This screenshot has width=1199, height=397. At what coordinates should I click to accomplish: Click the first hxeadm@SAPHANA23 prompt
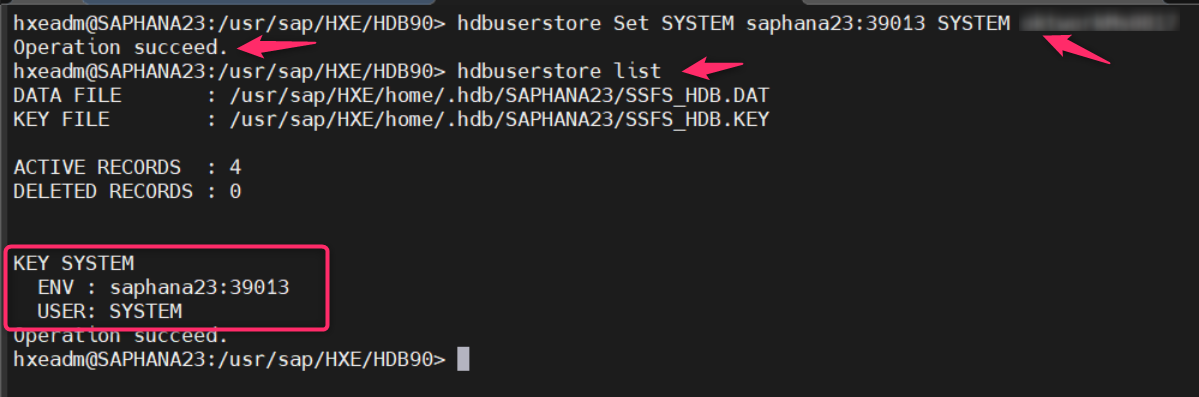pyautogui.click(x=229, y=24)
